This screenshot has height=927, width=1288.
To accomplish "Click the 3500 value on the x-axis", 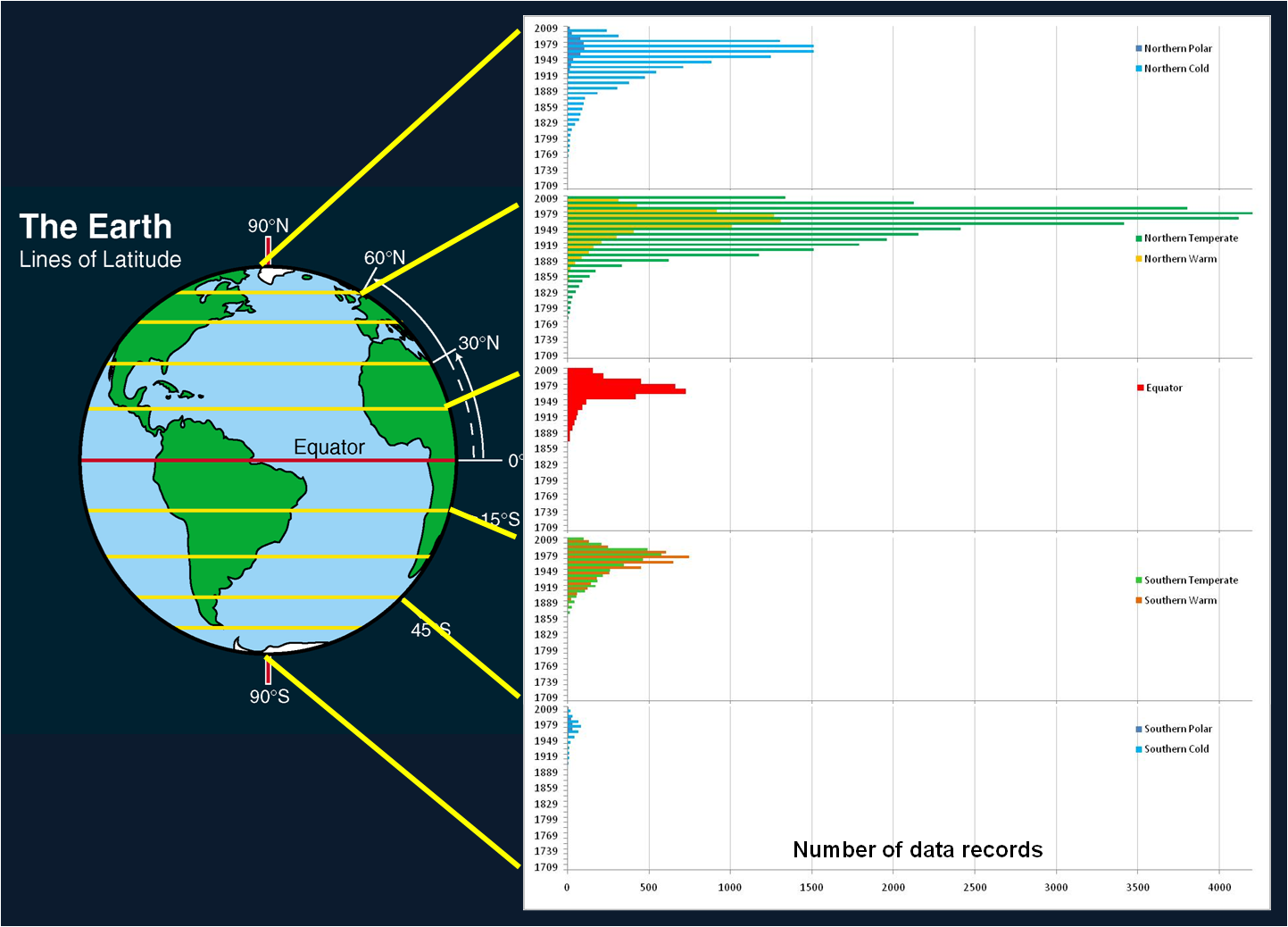I will tap(1138, 887).
